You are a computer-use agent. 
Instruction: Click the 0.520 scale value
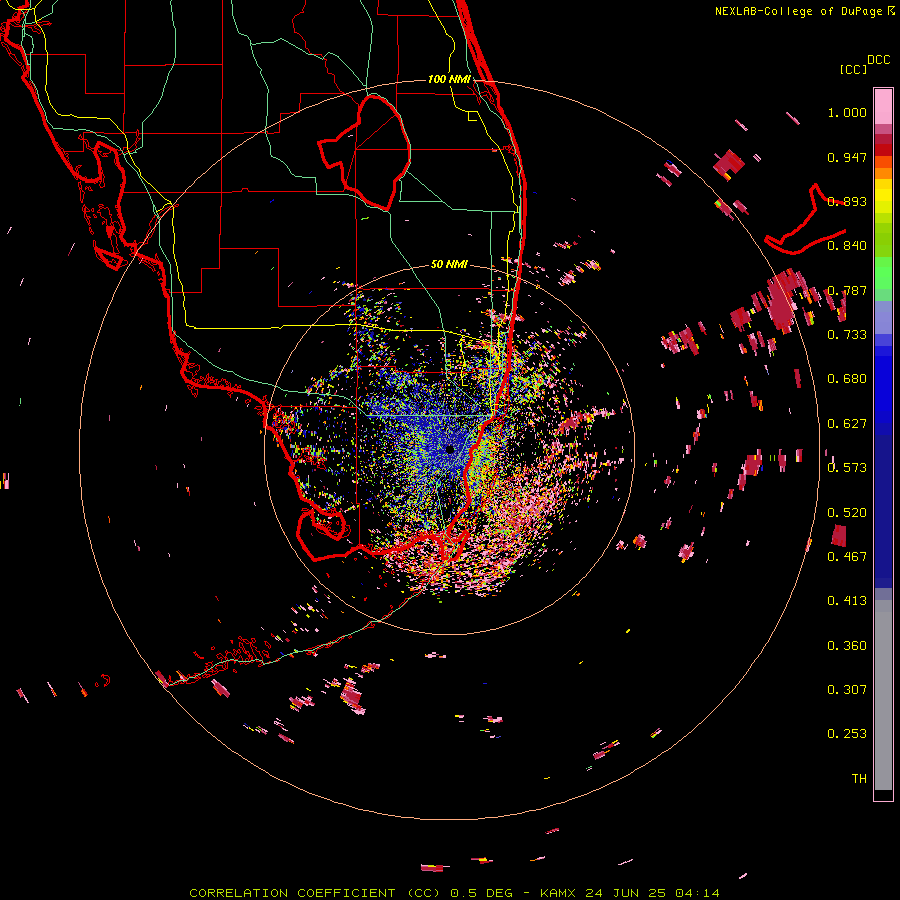point(847,513)
